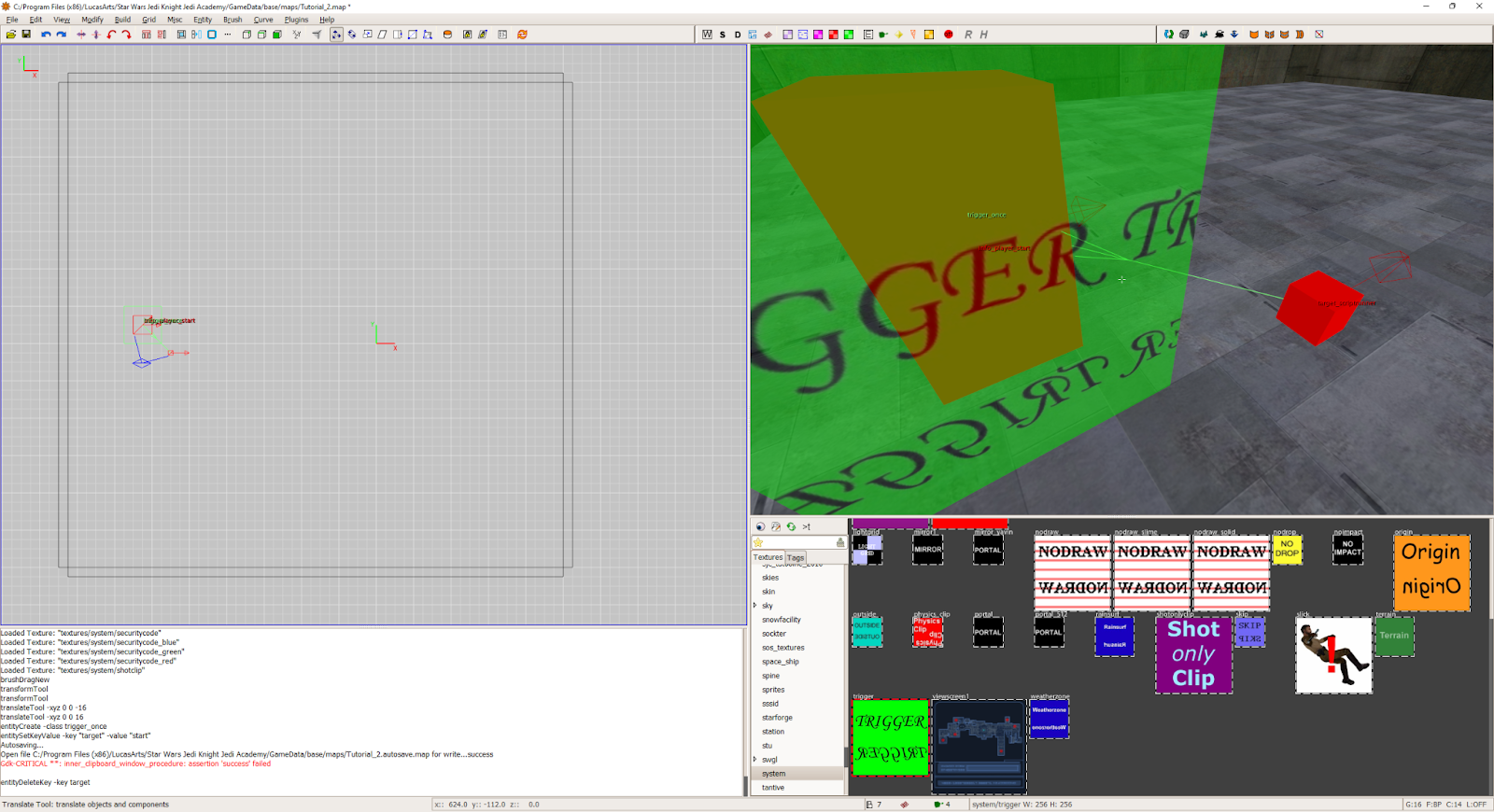Image resolution: width=1494 pixels, height=812 pixels.
Task: Activate the Scale tool icon
Action: click(x=367, y=35)
